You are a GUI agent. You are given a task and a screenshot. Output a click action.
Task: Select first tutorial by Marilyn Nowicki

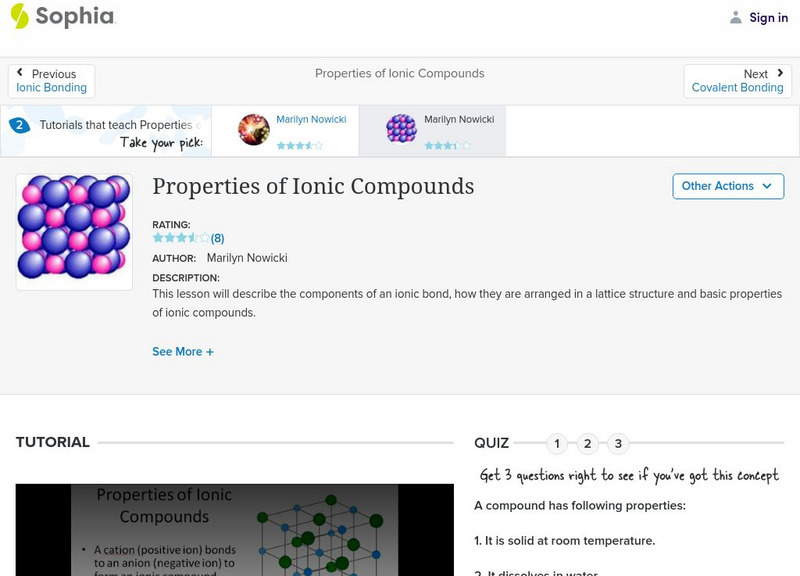(311, 119)
